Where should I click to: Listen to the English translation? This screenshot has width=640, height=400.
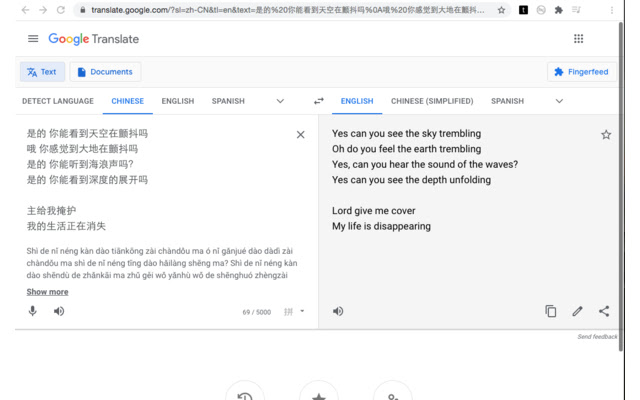[338, 311]
